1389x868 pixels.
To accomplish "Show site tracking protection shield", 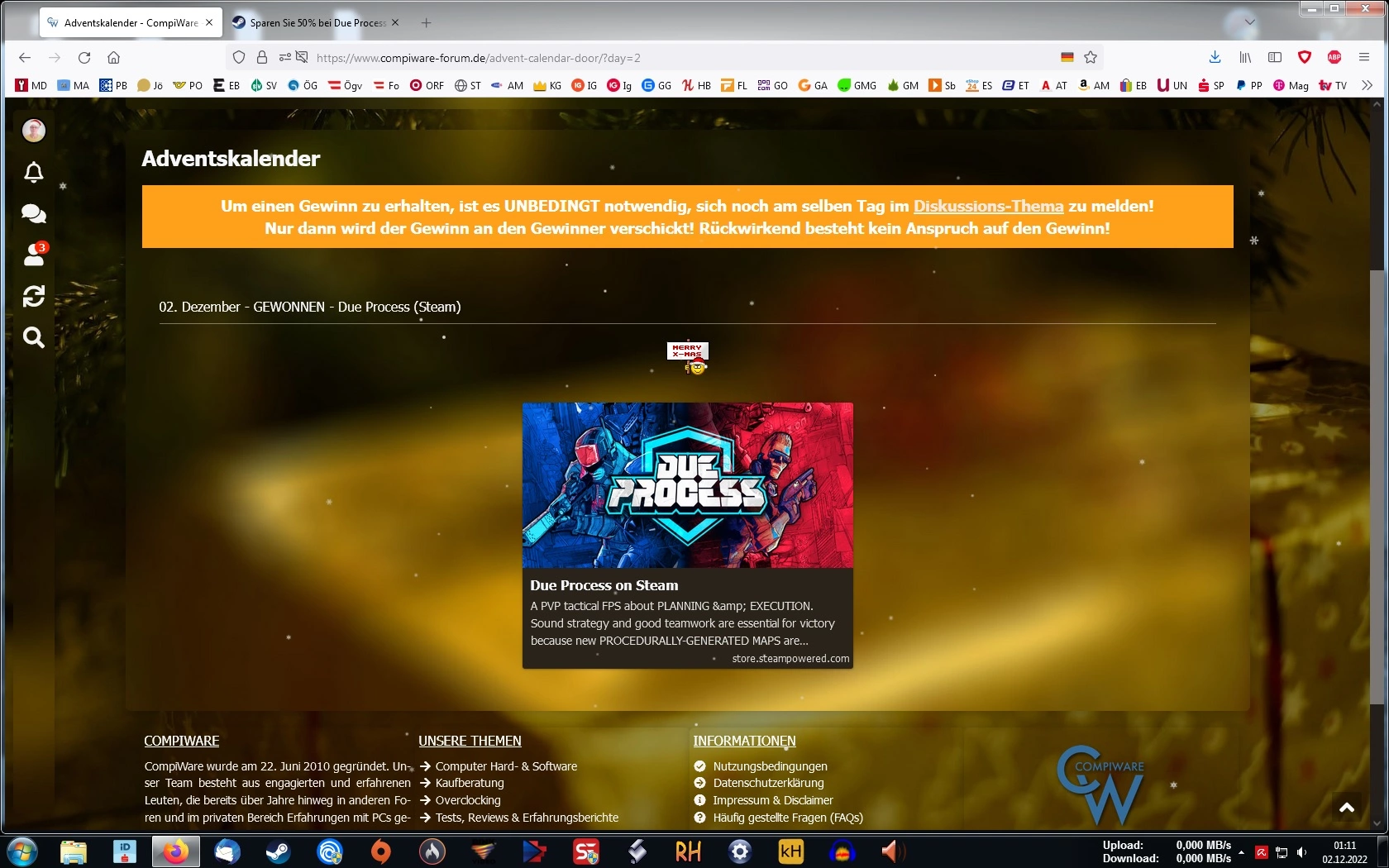I will 239,57.
